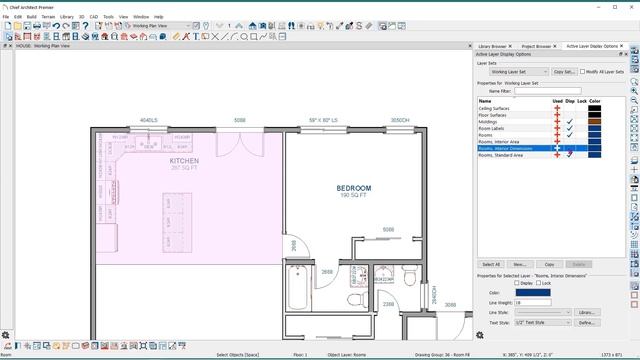Switch to the Project Browser tab
The height and width of the screenshot is (360, 640).
(536, 46)
